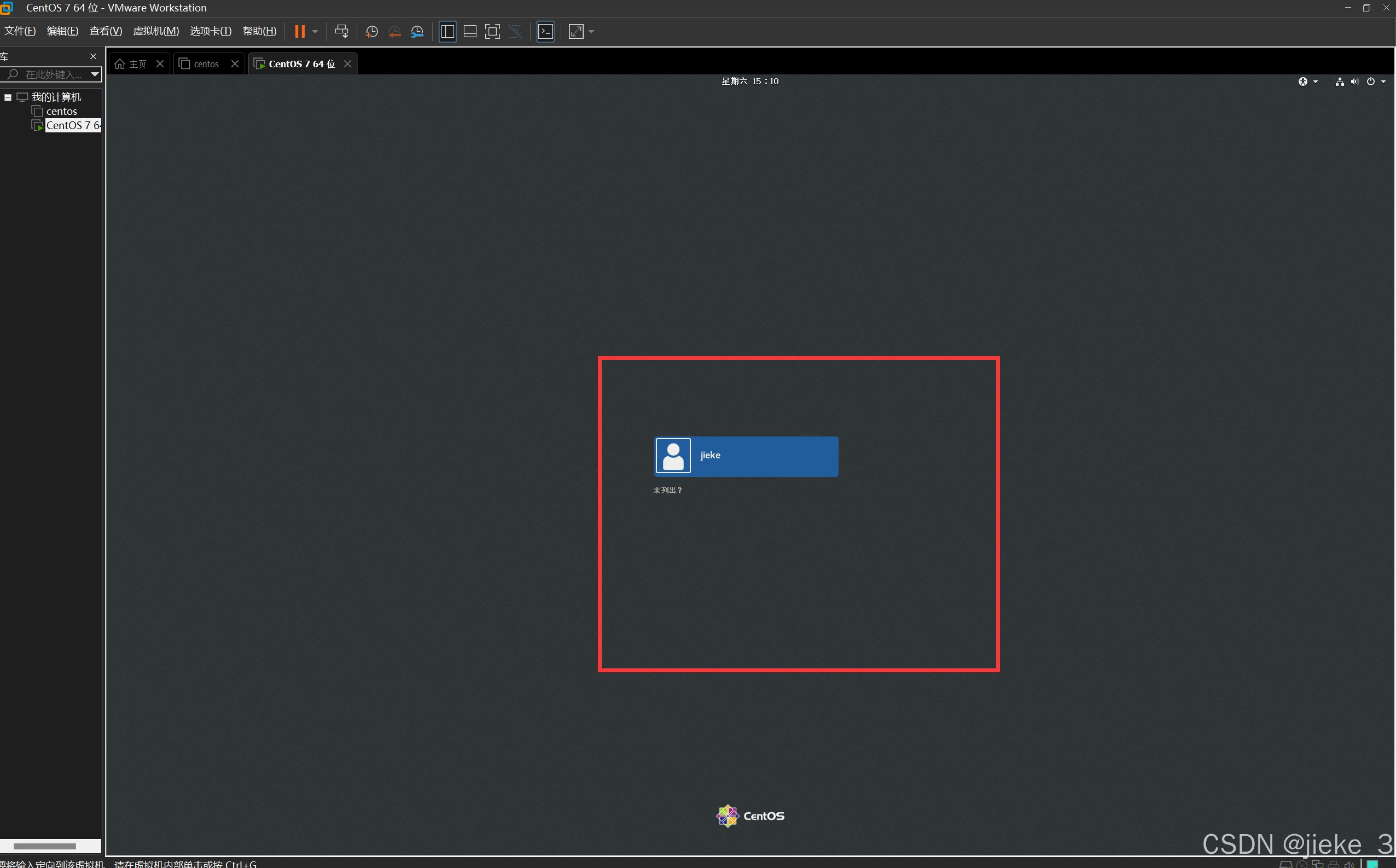Enter full screen mode from the toolbar
The height and width of the screenshot is (868, 1396).
click(492, 32)
